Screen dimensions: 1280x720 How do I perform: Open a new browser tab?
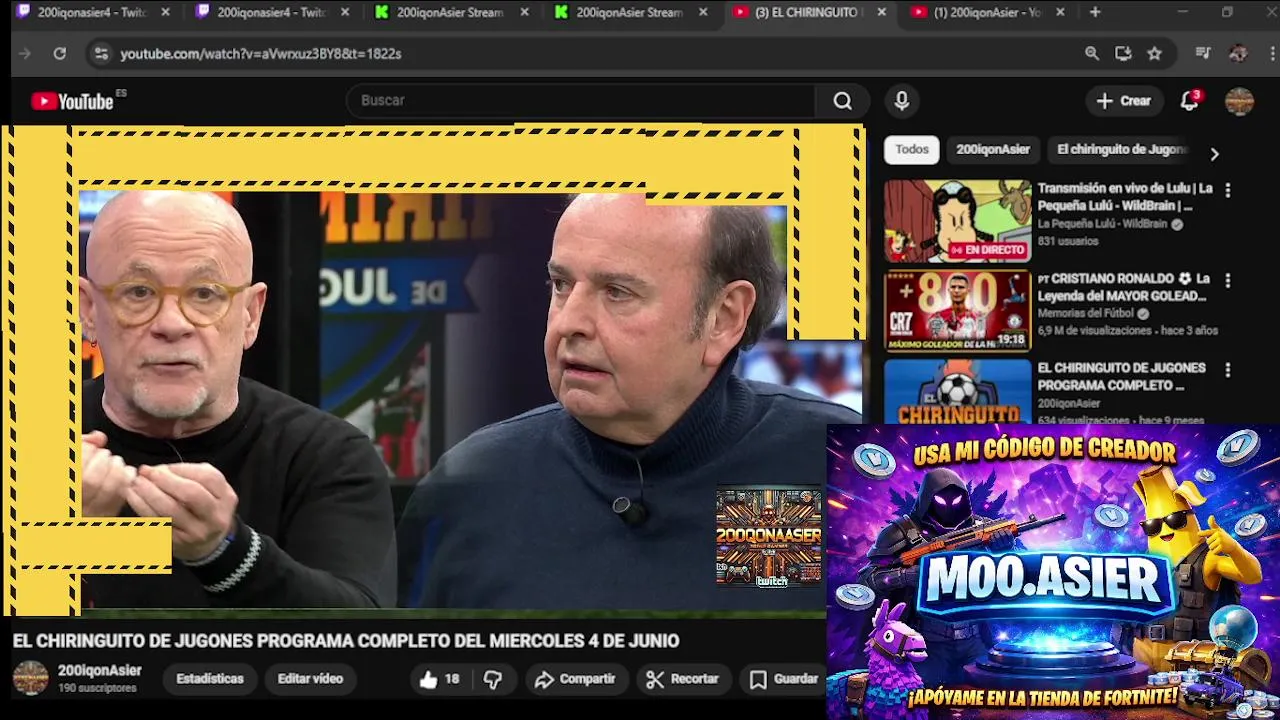coord(1095,13)
